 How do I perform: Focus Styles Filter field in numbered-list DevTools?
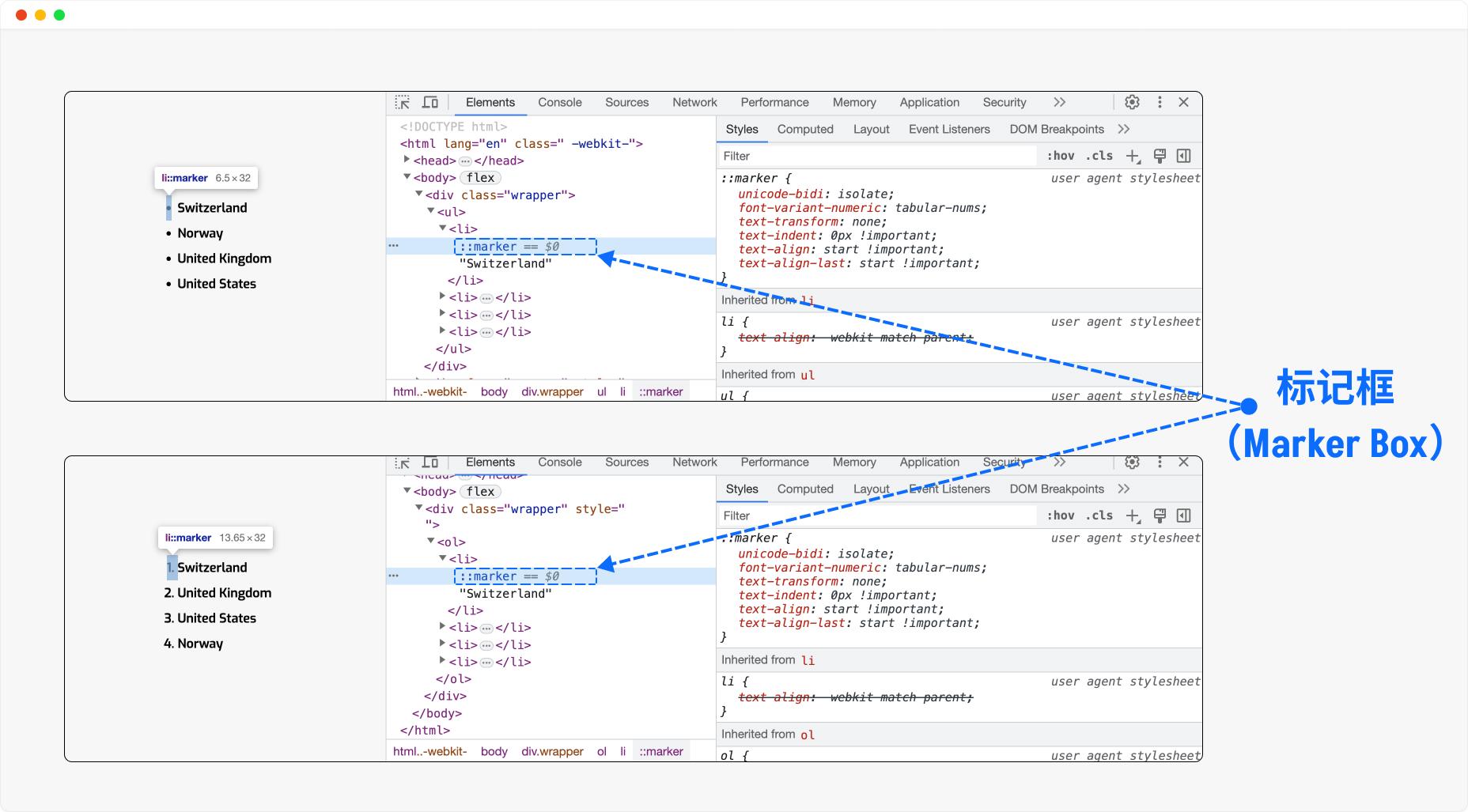[877, 516]
